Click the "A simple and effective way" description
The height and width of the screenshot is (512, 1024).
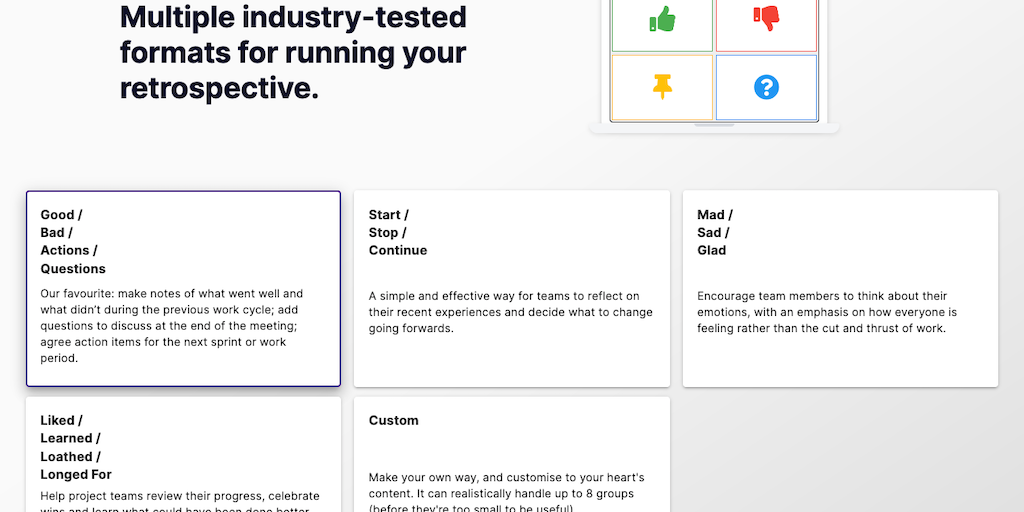[510, 312]
